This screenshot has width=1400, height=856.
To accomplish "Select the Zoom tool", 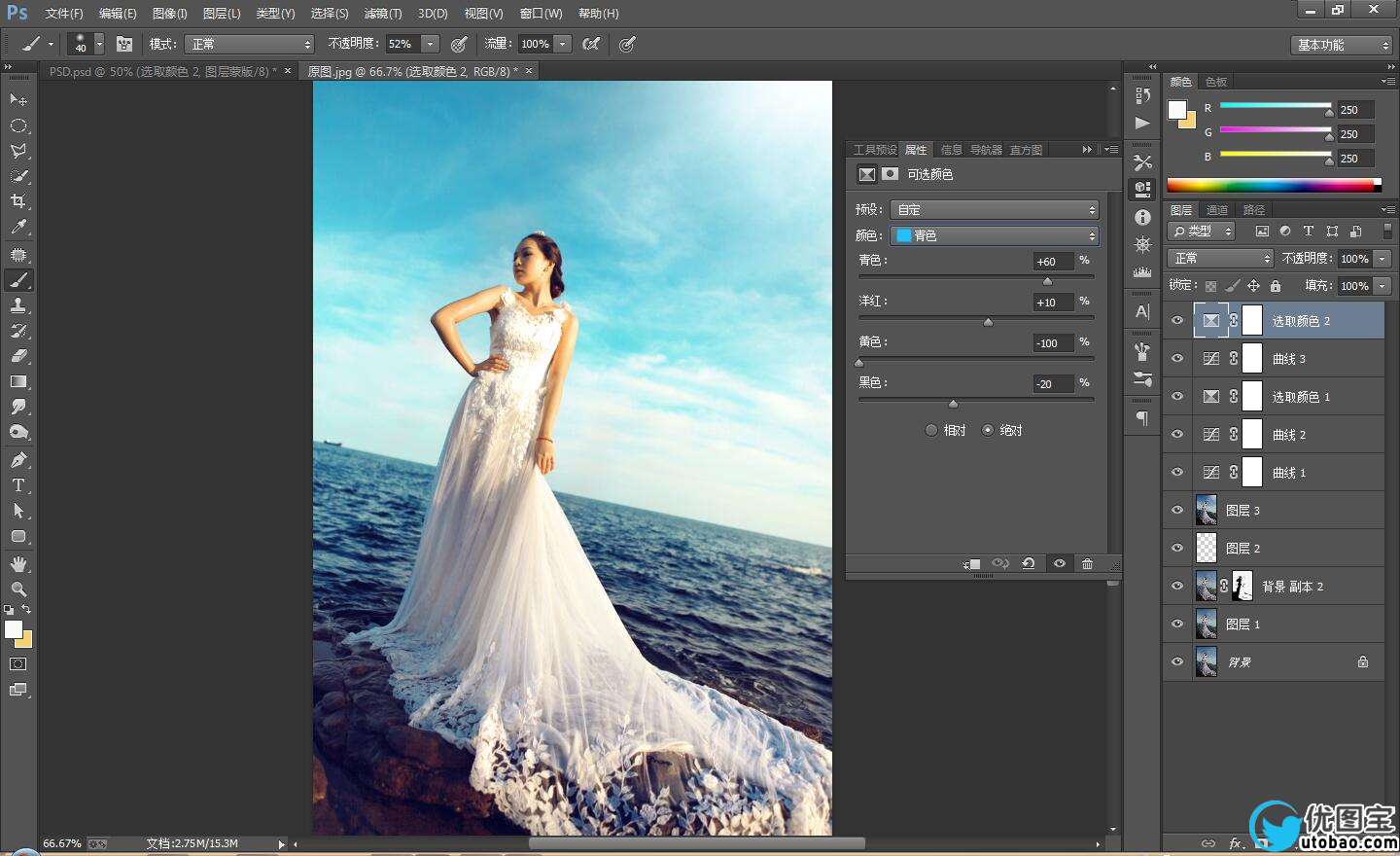I will pos(17,589).
